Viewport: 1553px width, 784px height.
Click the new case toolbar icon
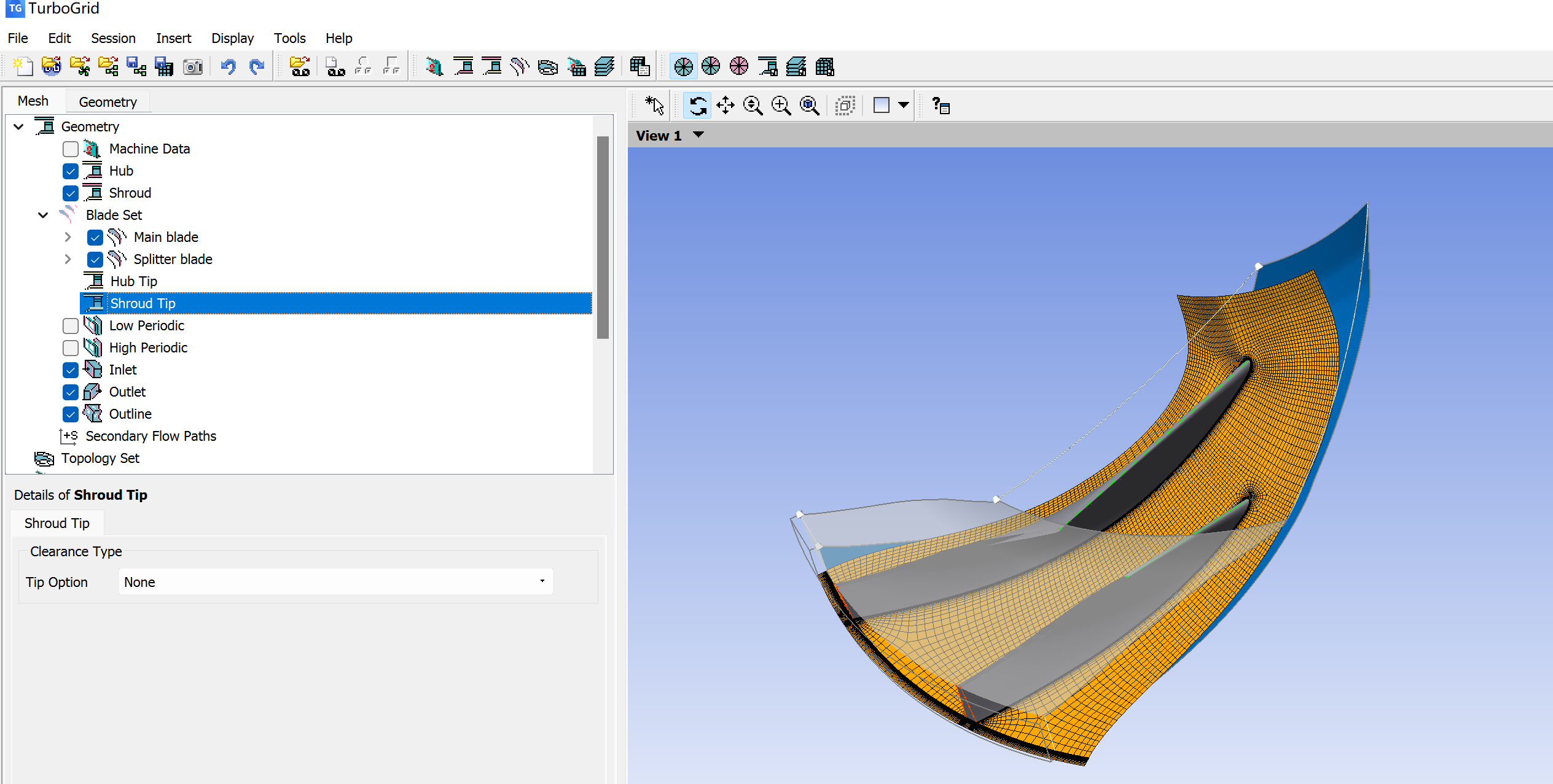click(x=23, y=66)
